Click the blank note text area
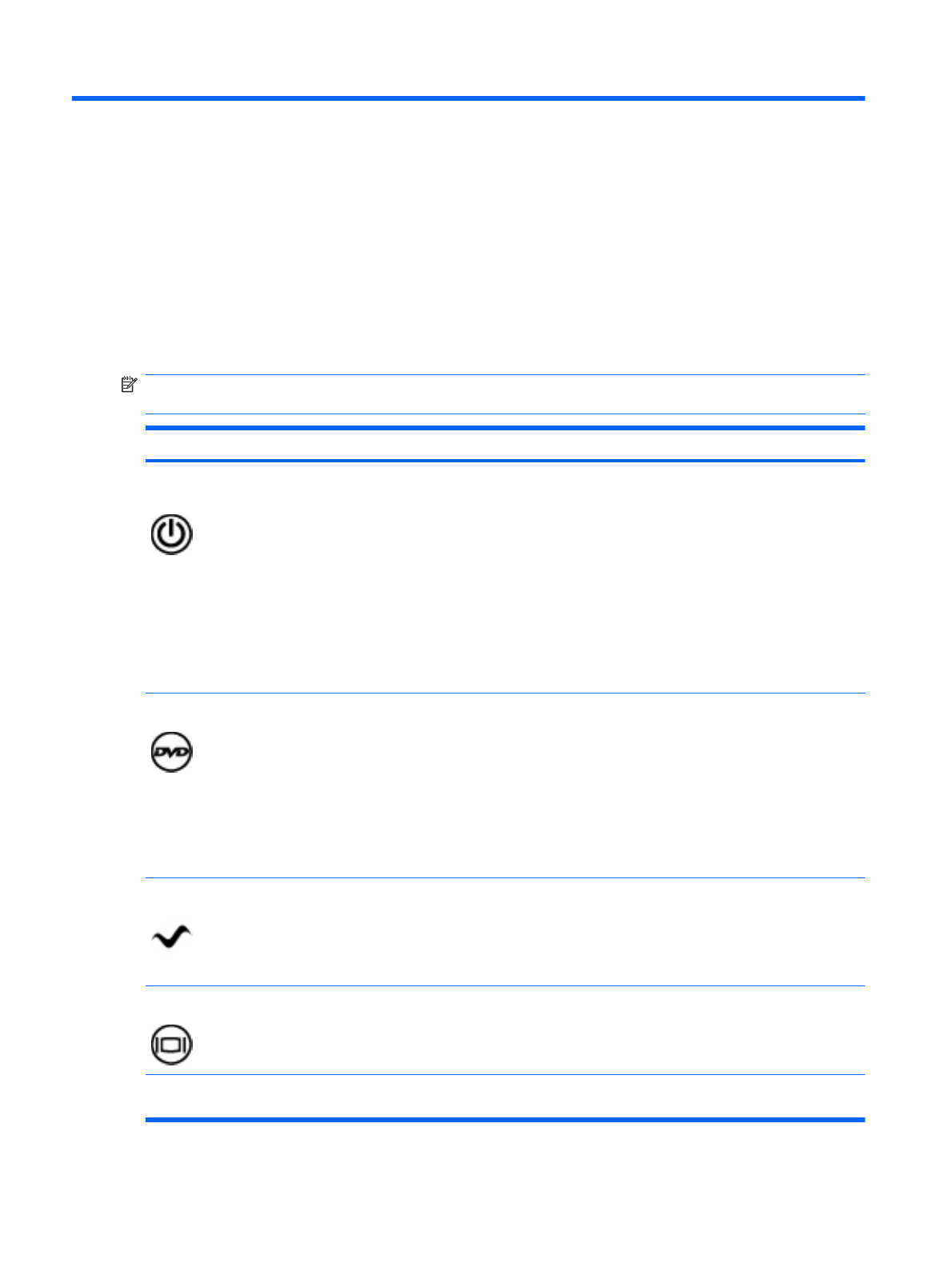952x1267 pixels. point(504,394)
